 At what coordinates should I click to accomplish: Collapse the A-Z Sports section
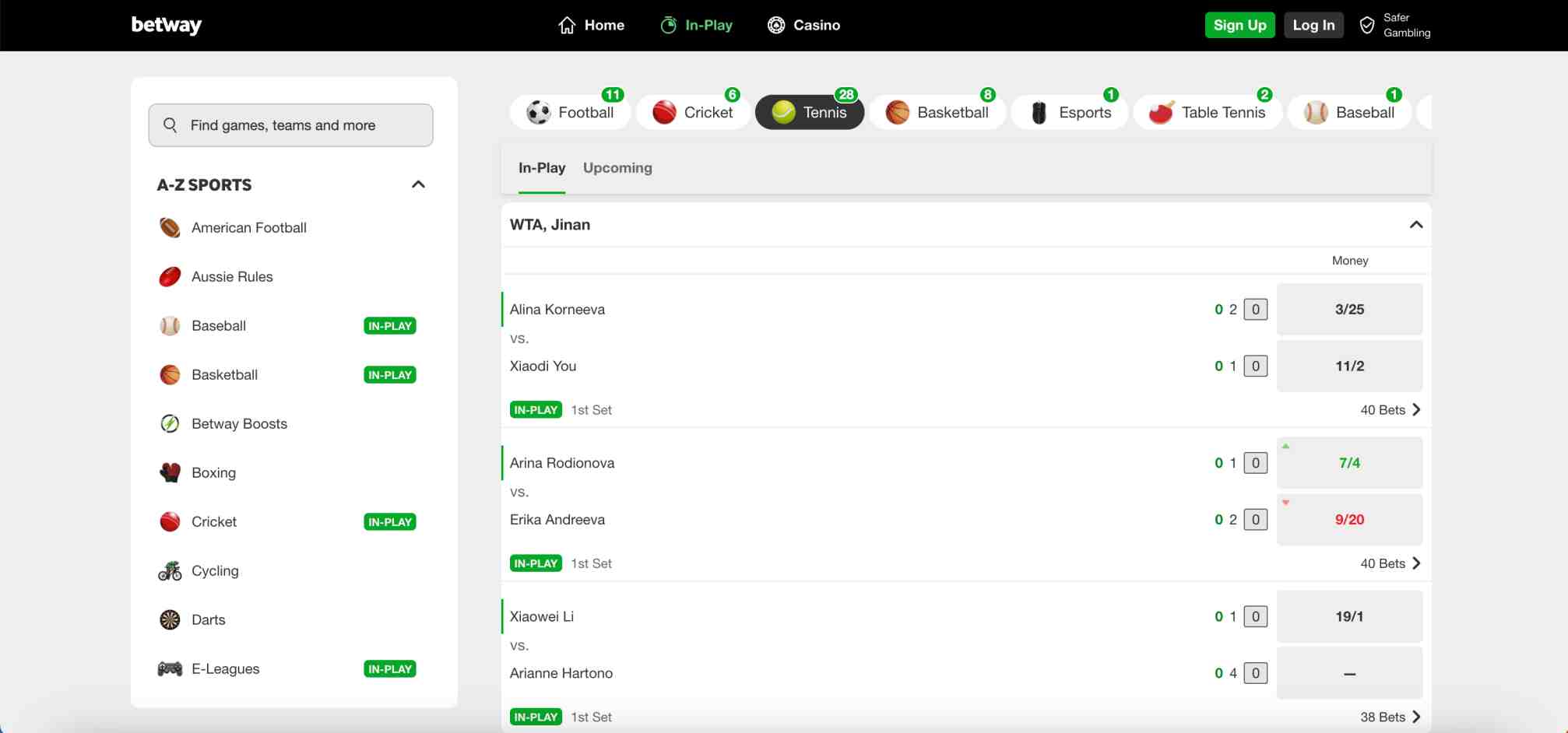point(418,184)
